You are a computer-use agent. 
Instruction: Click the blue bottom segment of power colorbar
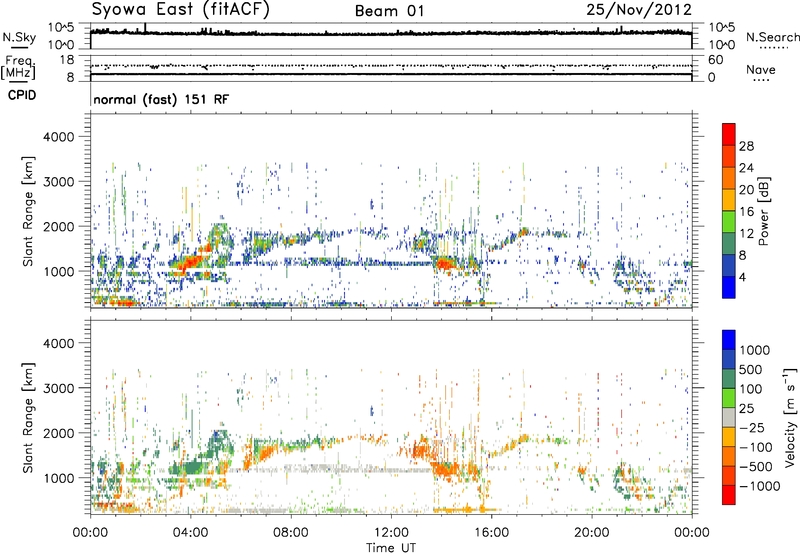(x=729, y=287)
